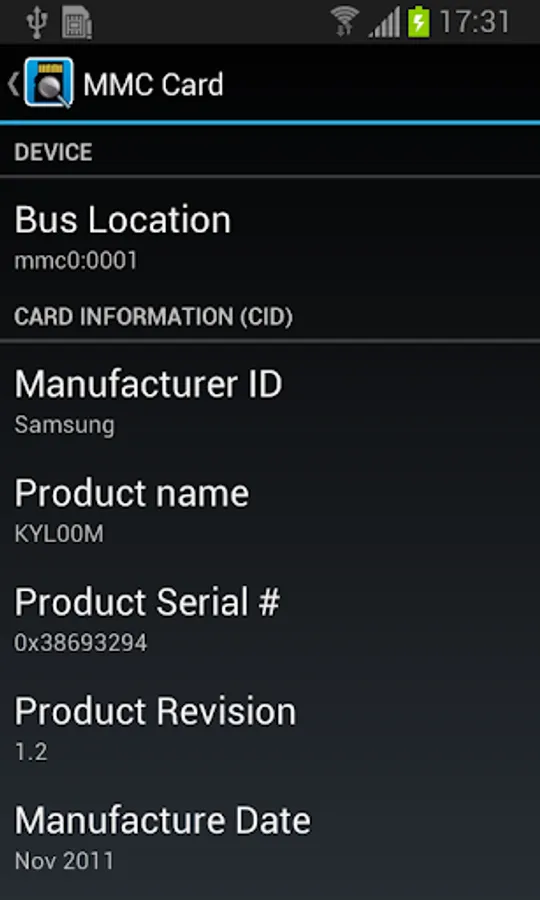
Task: Tap the charging battery icon
Action: coord(419,22)
